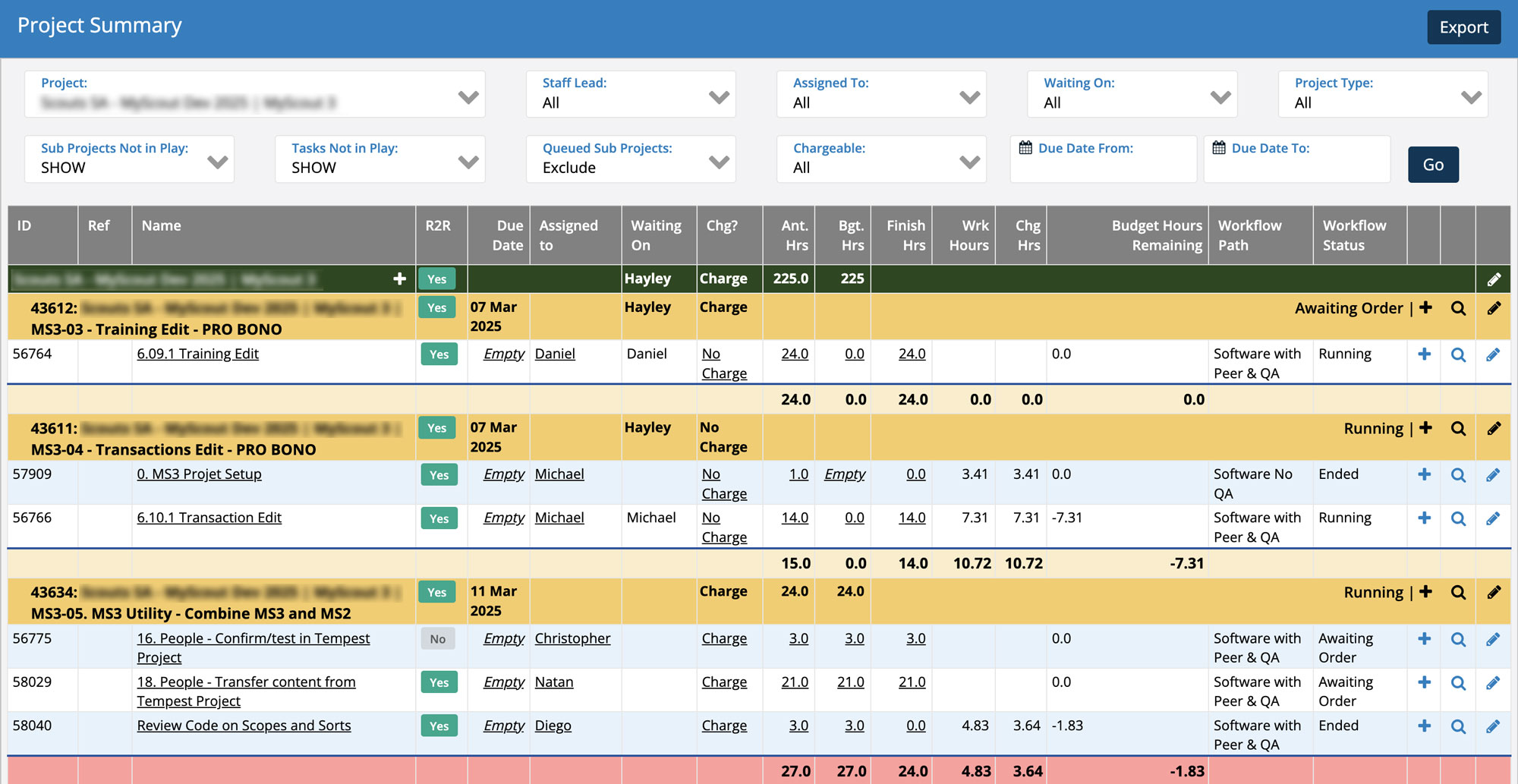
Task: Open the 6.09.1 Training Edit link
Action: [197, 354]
